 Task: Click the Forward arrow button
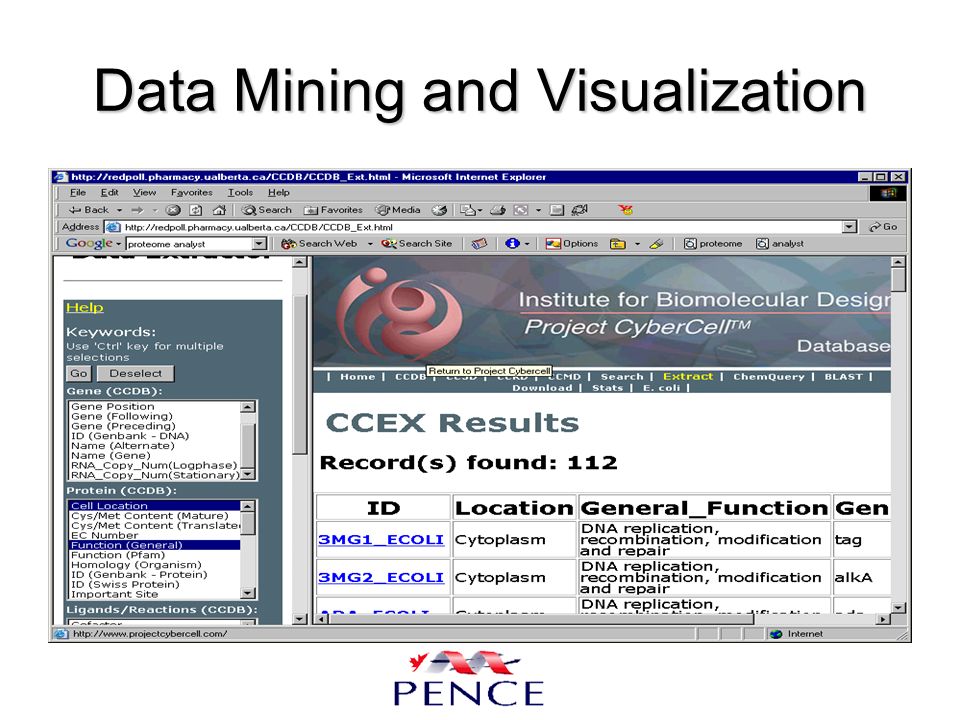[137, 210]
